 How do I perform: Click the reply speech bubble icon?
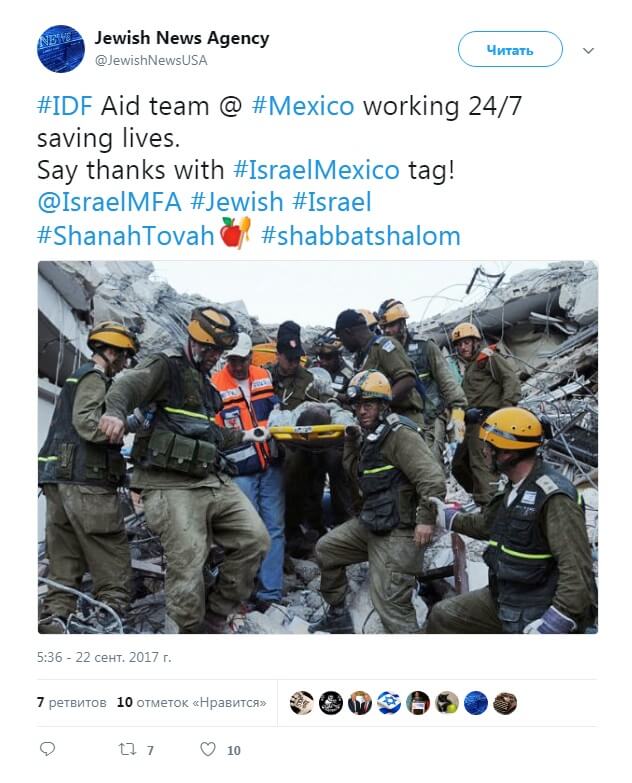click(47, 749)
